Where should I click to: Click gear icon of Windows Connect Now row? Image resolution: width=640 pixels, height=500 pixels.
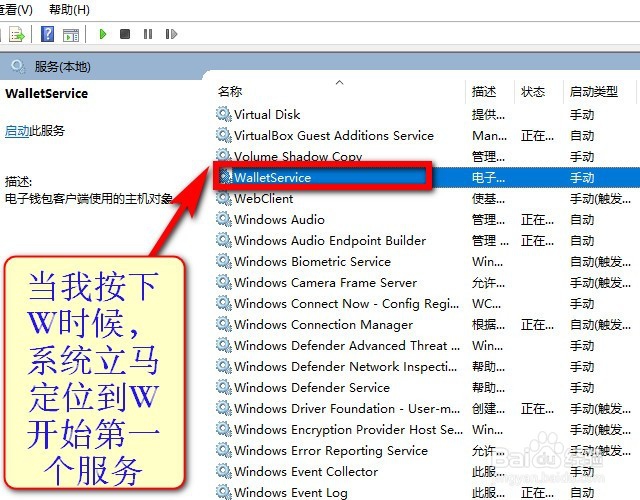224,303
